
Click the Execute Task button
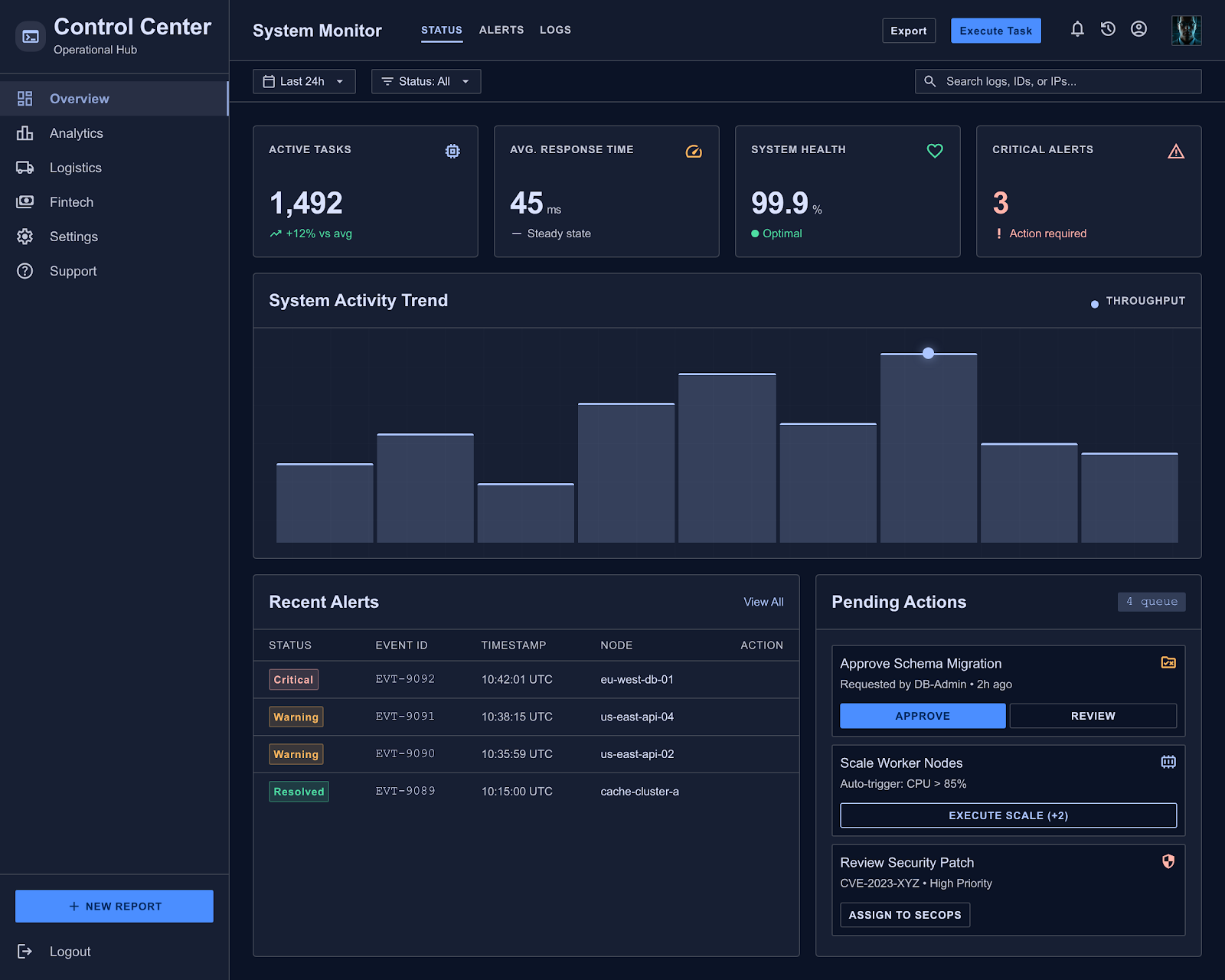[995, 31]
